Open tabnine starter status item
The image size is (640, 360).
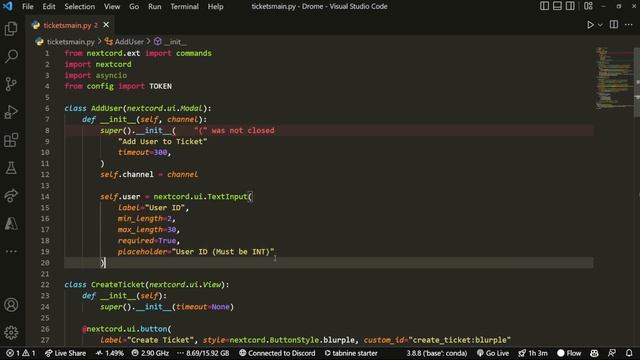(x=351, y=353)
